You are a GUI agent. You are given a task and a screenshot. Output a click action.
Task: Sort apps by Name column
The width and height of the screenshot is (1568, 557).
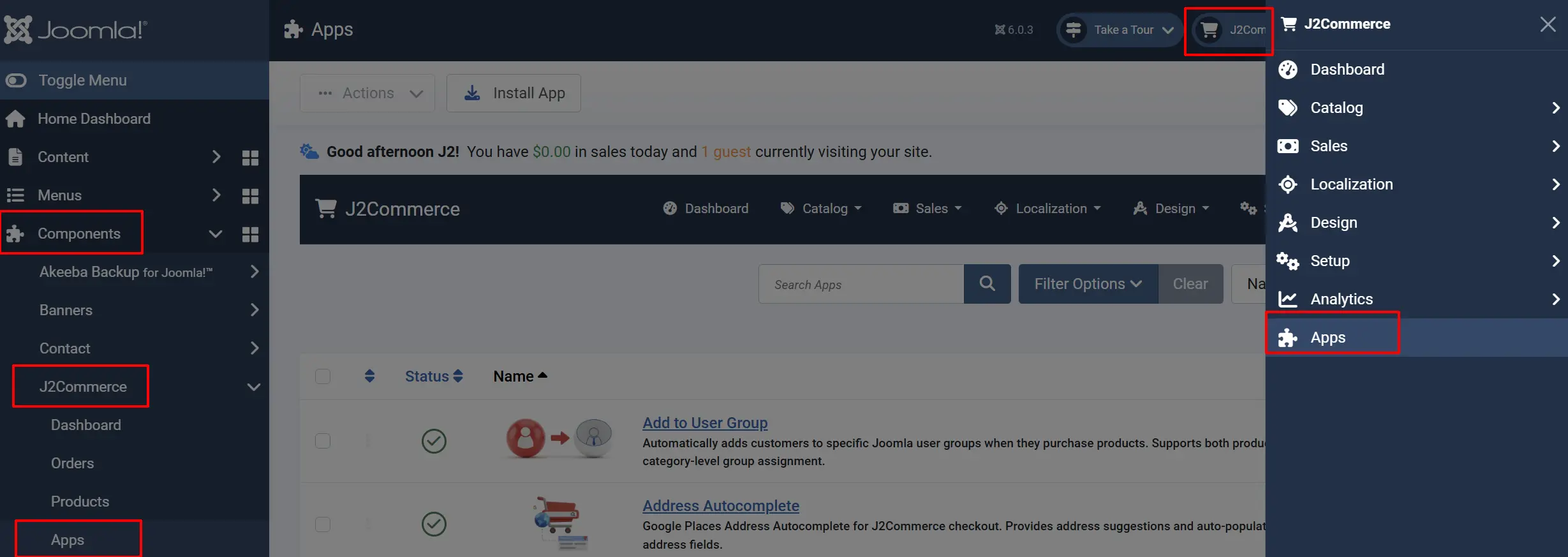click(x=520, y=376)
